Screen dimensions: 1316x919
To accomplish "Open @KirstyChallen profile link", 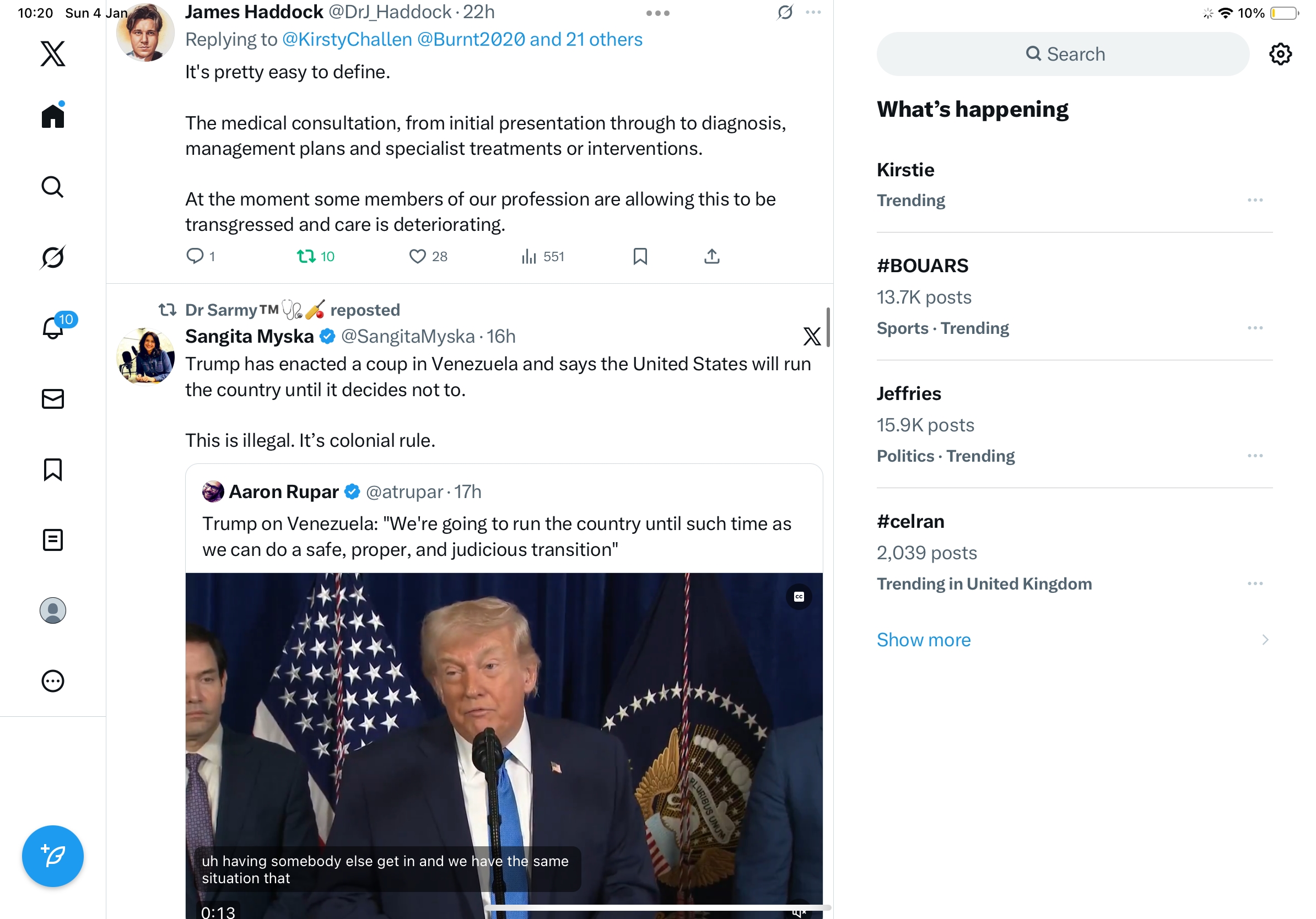I will point(347,39).
